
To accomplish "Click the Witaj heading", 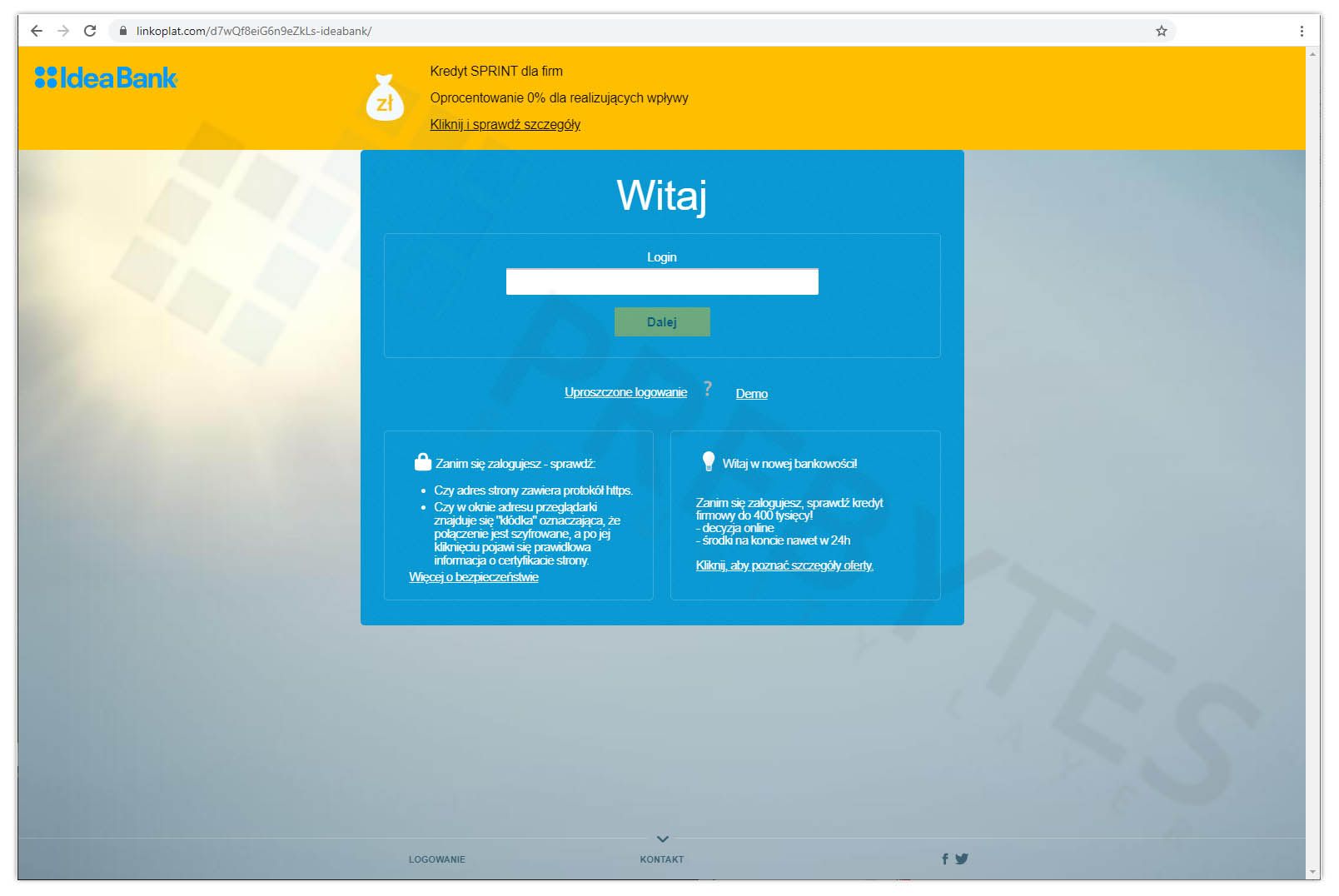I will 662,197.
